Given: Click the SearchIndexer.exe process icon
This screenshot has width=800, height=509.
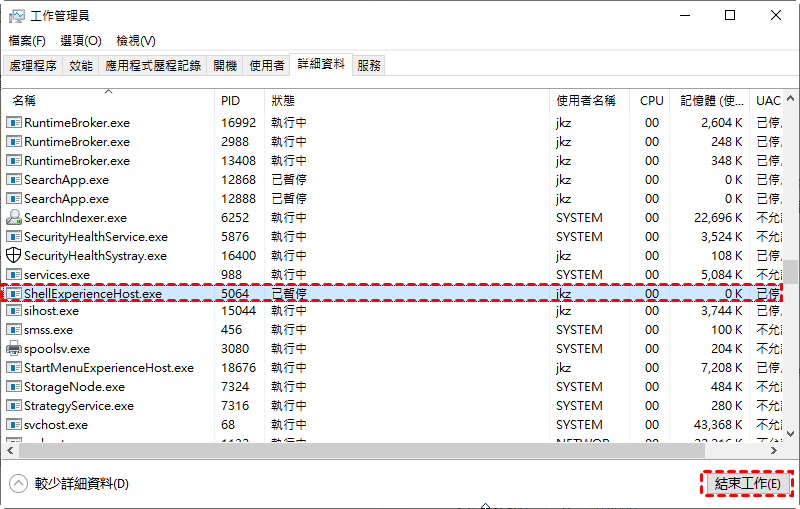Looking at the screenshot, I should pyautogui.click(x=14, y=218).
